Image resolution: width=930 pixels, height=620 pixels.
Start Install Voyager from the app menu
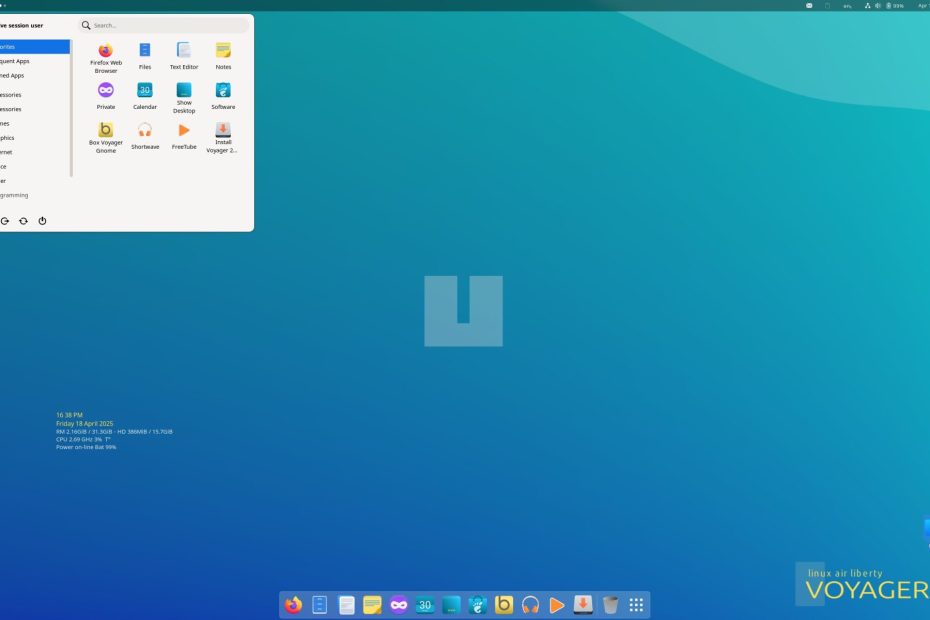coord(223,138)
